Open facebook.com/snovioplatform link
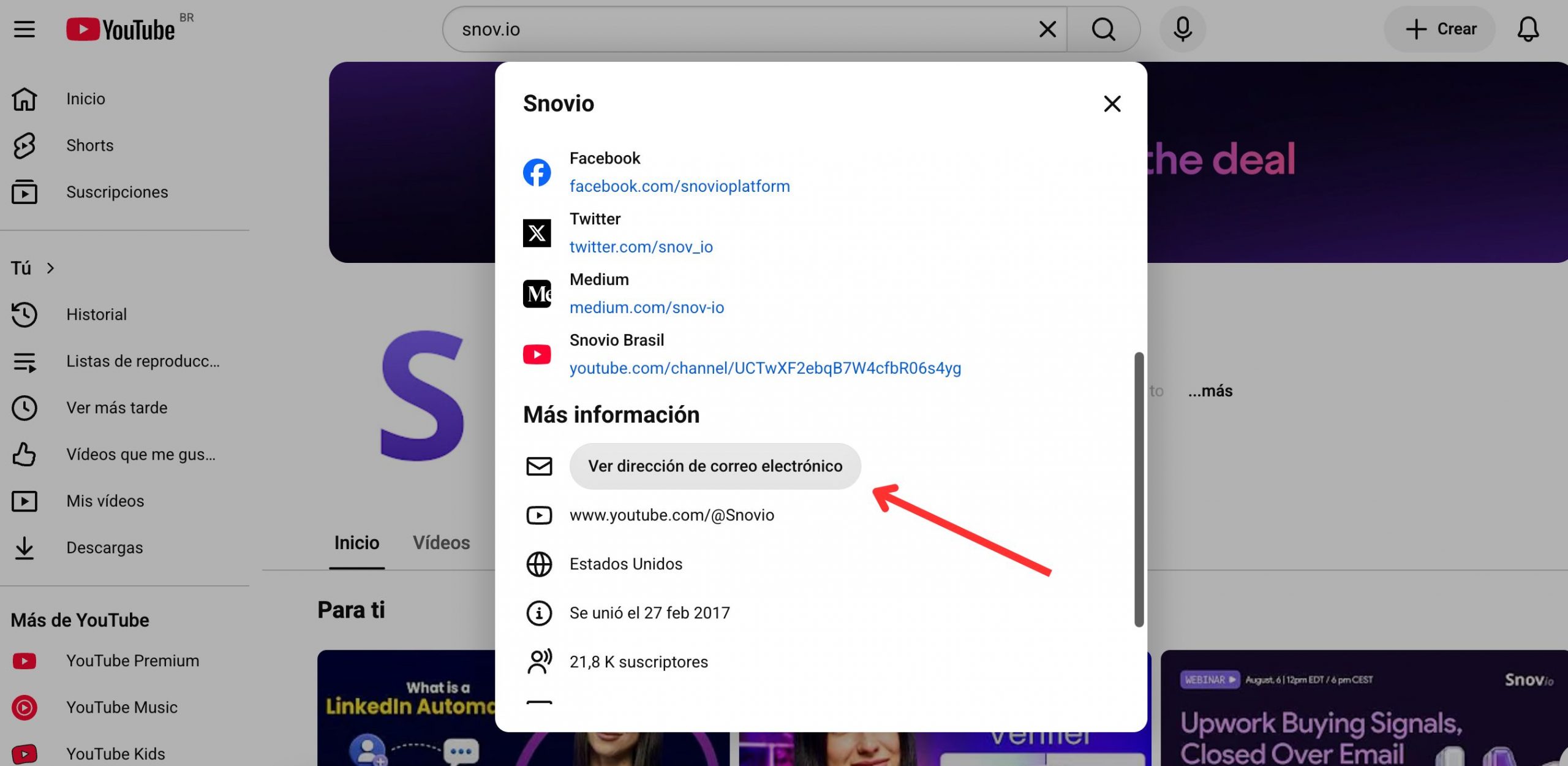The height and width of the screenshot is (766, 1568). pos(679,186)
